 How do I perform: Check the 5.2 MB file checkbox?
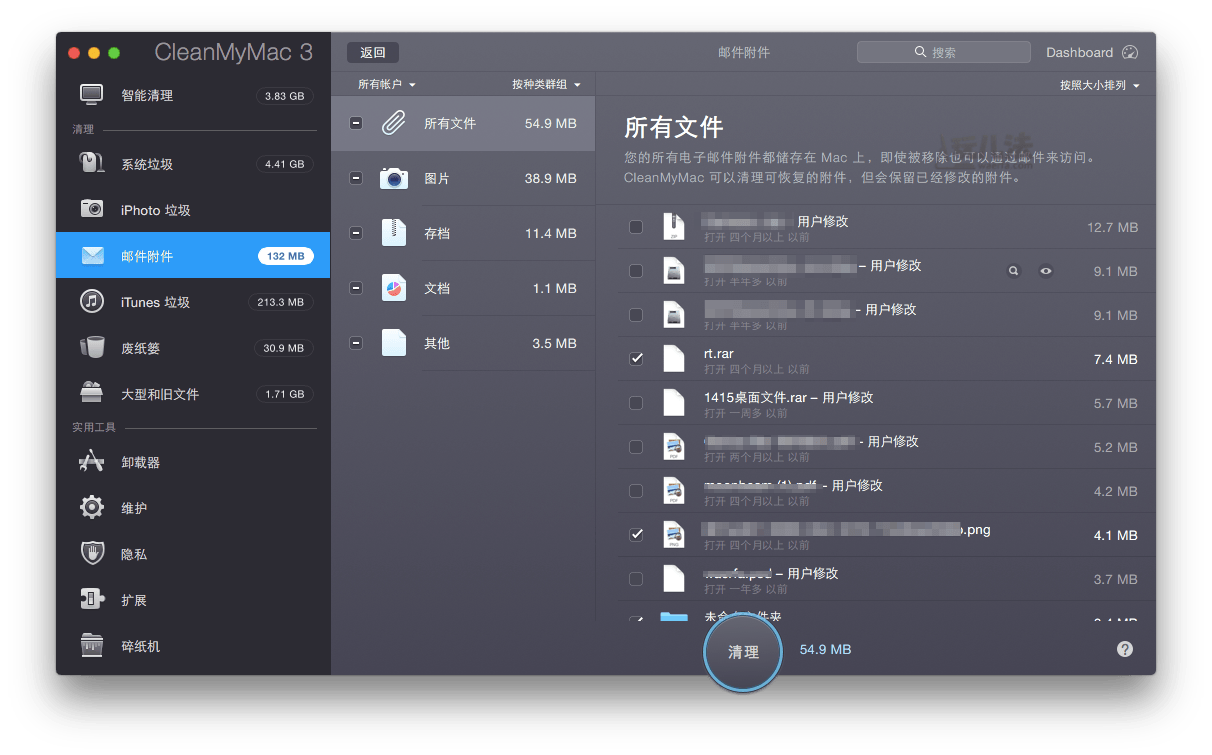coord(636,446)
